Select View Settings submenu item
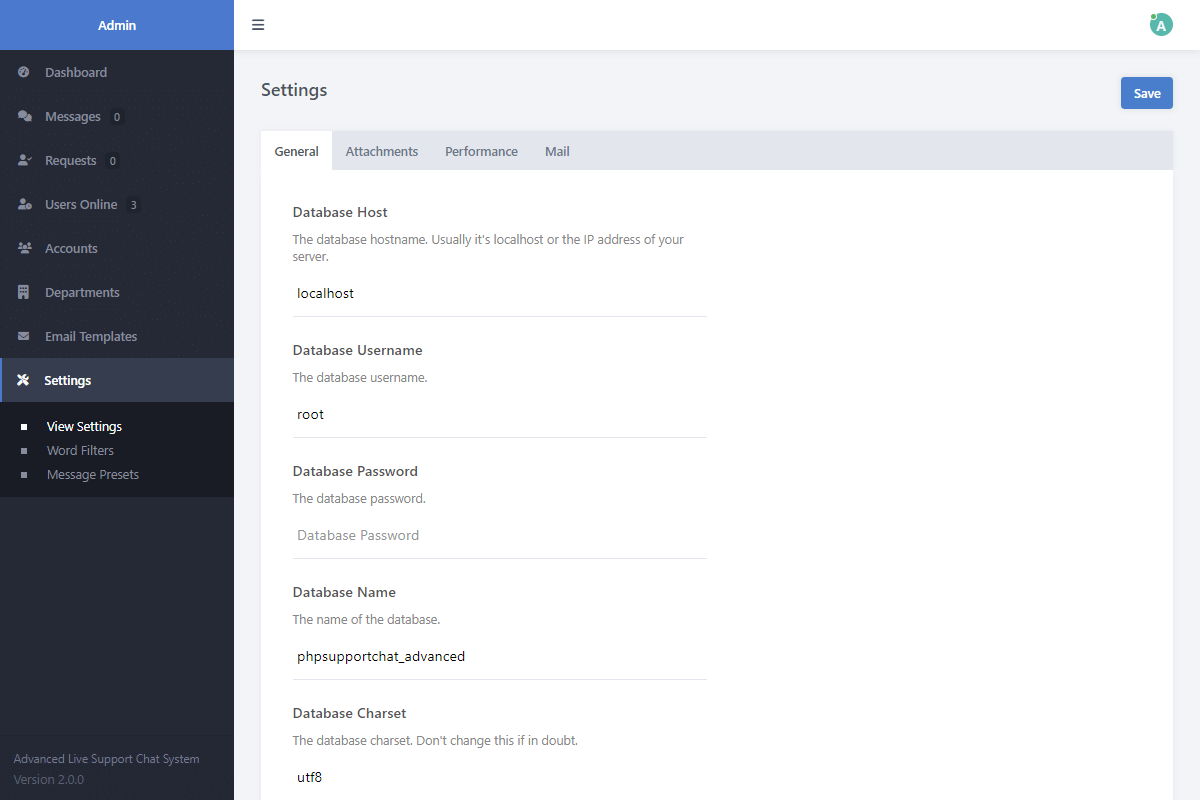 coord(84,426)
